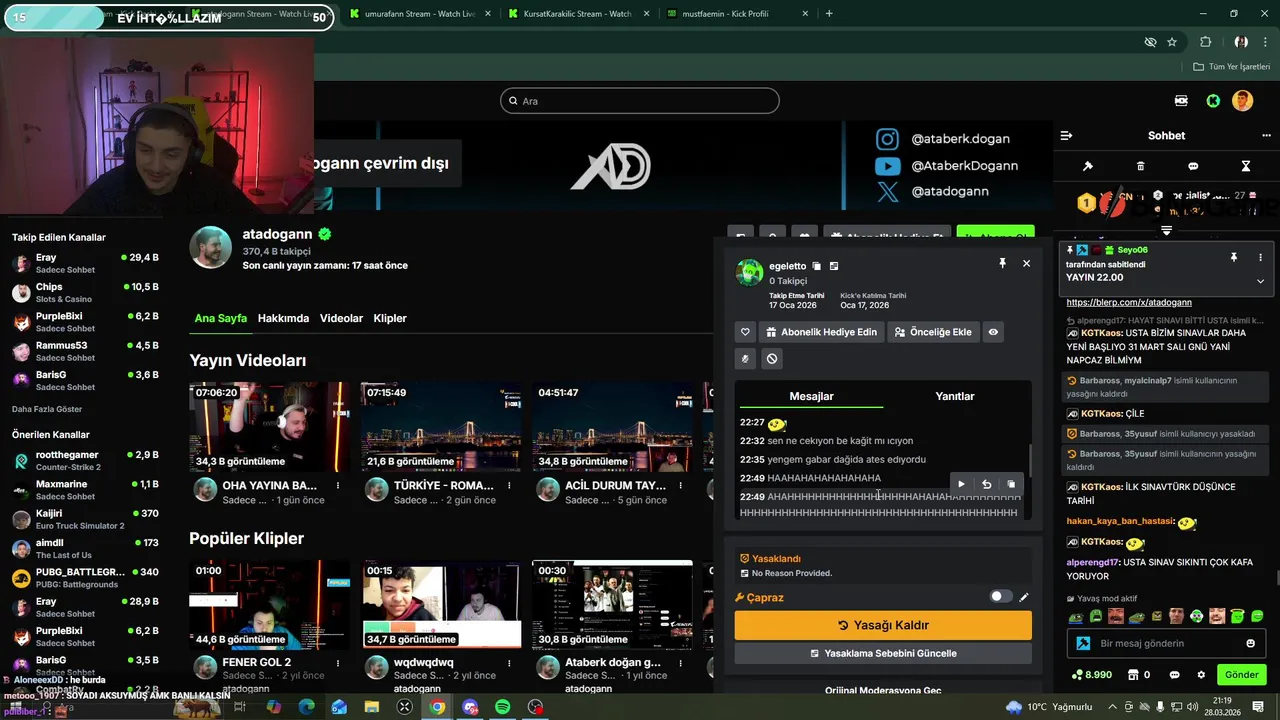Click the moderation hammer icon in chat toolbar
The width and height of the screenshot is (1280, 720).
tap(1088, 166)
